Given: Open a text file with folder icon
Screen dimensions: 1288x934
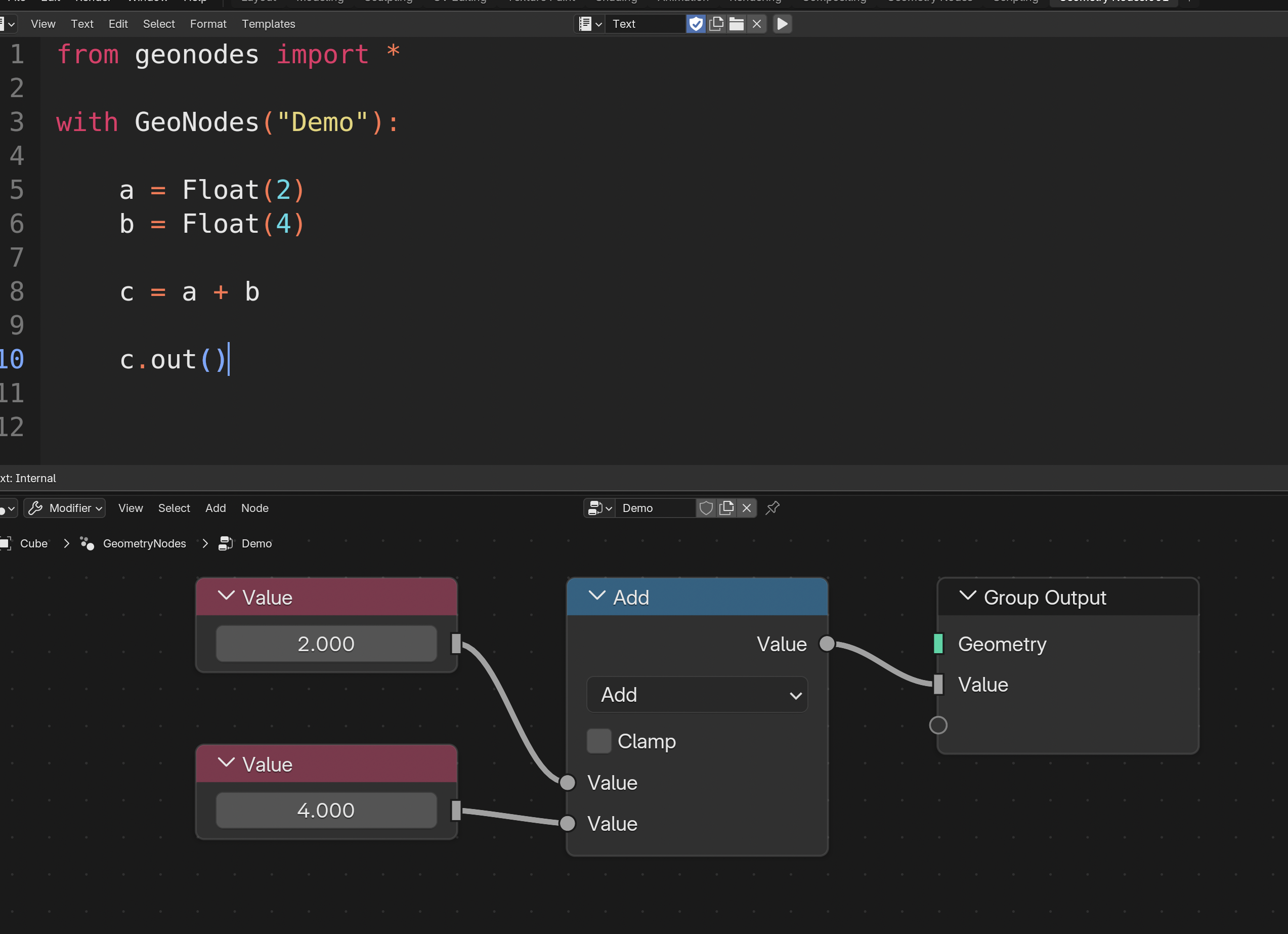Looking at the screenshot, I should pyautogui.click(x=737, y=24).
